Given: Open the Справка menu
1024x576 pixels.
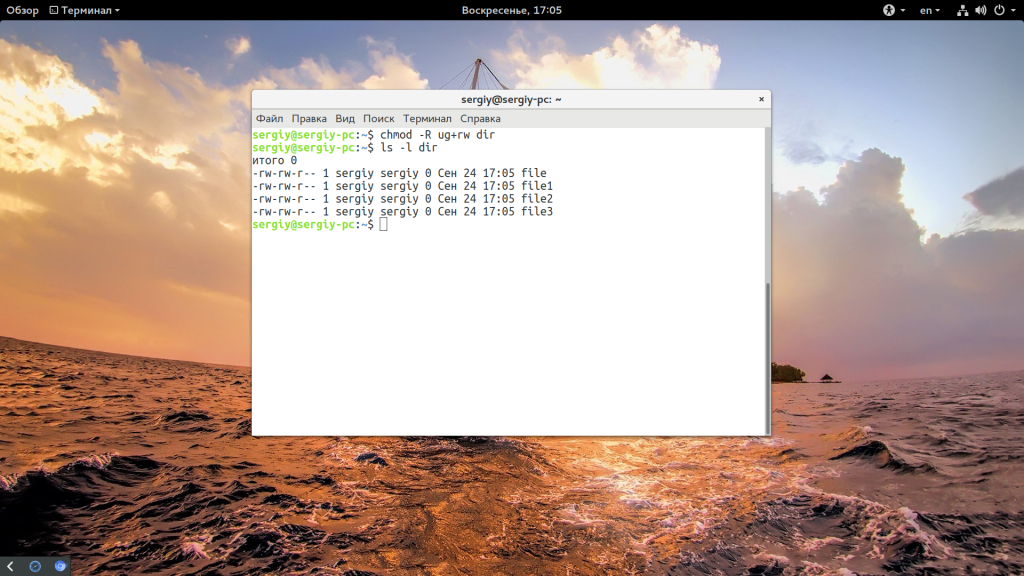Looking at the screenshot, I should coord(480,118).
